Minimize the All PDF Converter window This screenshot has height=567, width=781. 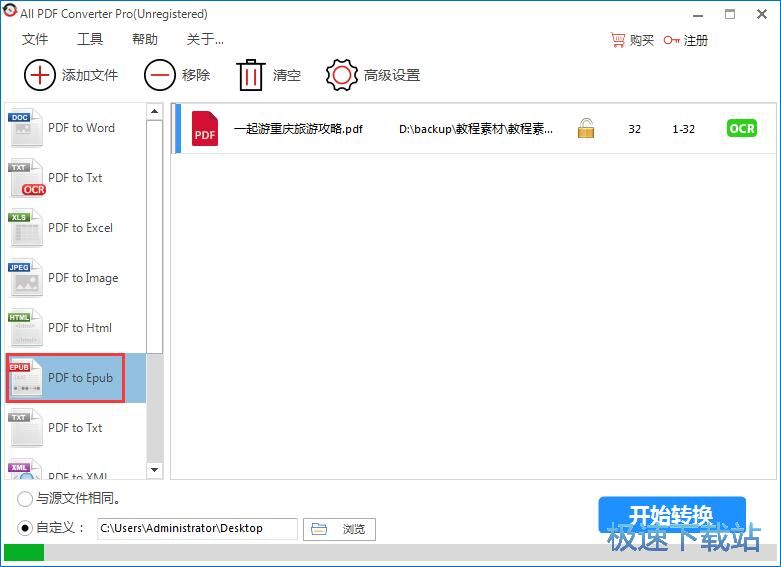698,15
